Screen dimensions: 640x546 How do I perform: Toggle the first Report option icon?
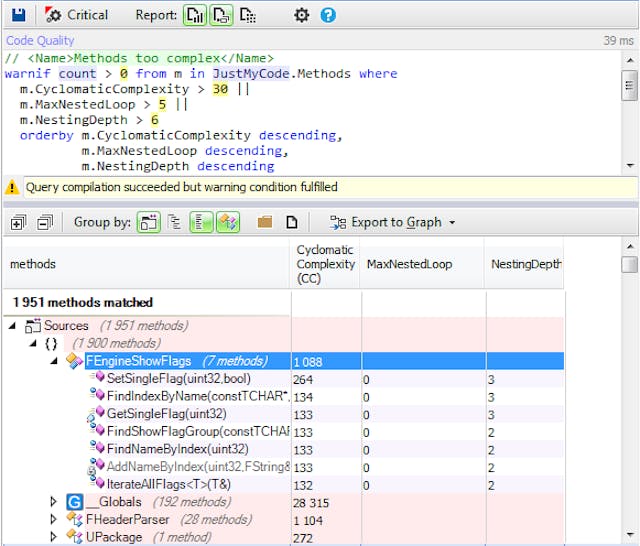click(x=195, y=15)
